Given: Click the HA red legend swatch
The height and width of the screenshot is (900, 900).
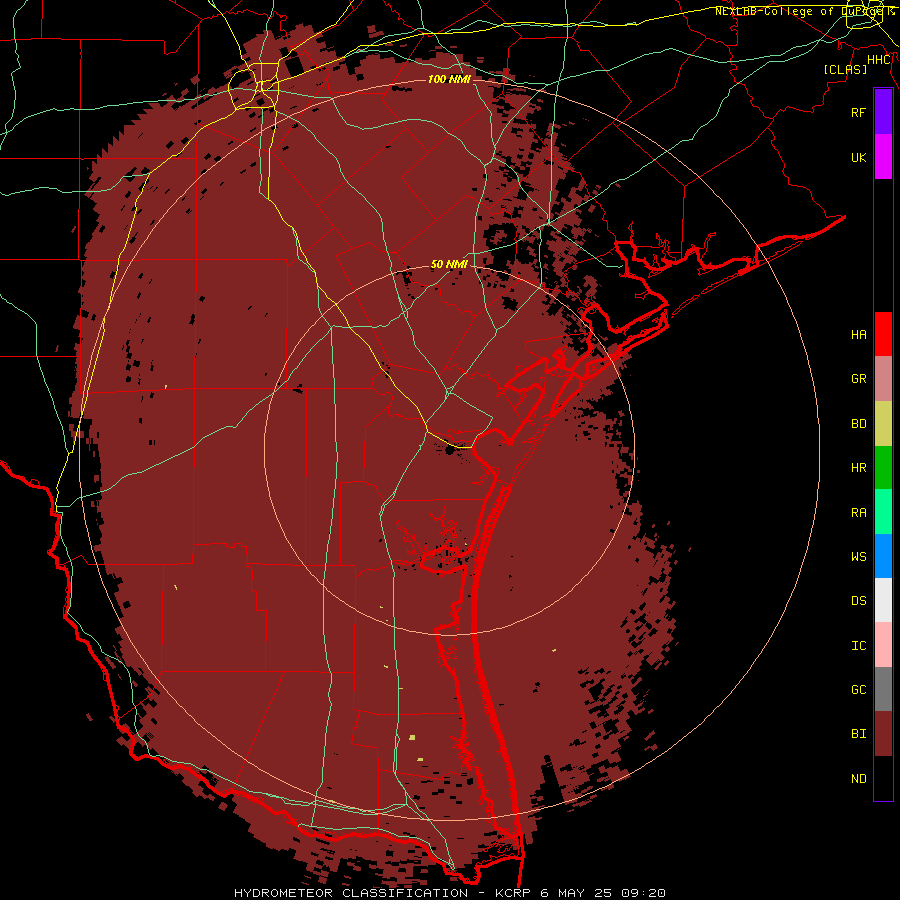Looking at the screenshot, I should pyautogui.click(x=883, y=334).
